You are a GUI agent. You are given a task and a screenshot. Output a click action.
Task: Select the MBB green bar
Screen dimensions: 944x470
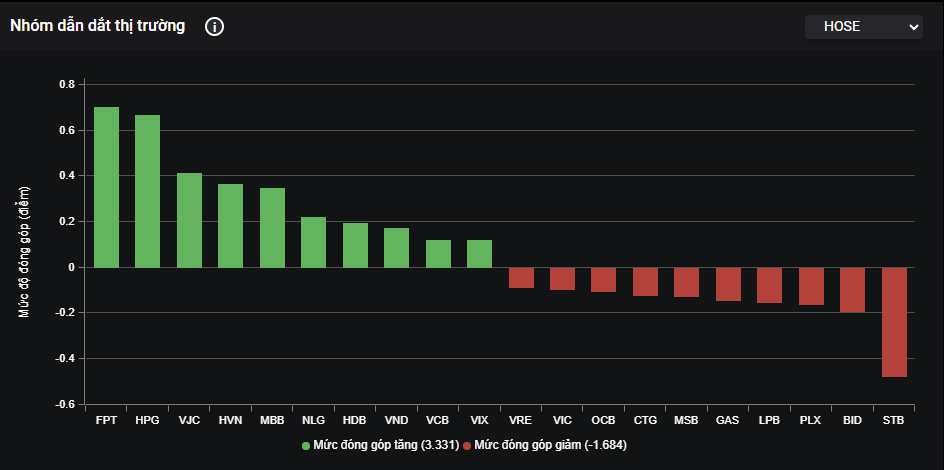click(x=272, y=227)
